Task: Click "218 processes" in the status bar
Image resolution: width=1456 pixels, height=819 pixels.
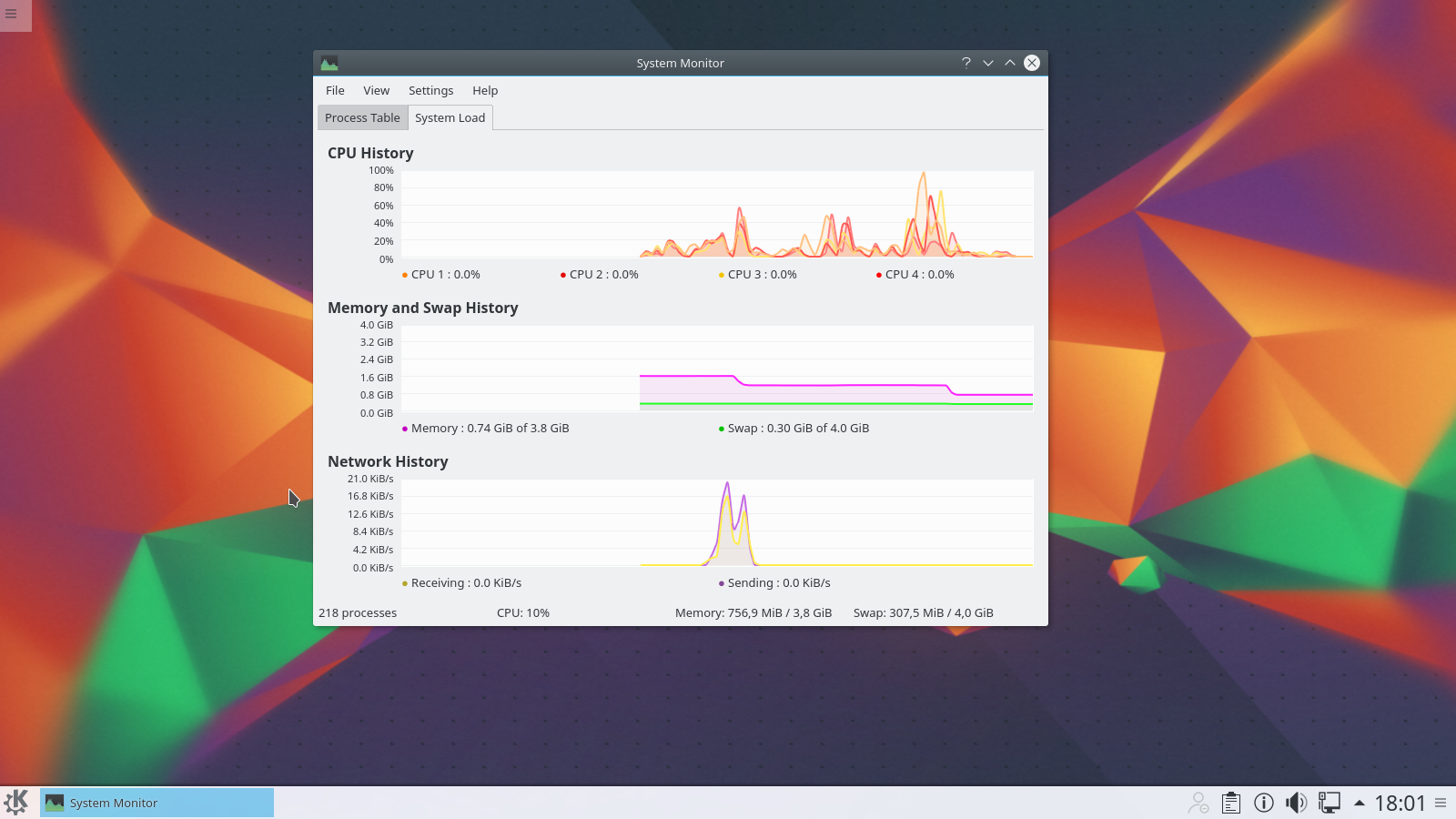Action: [x=358, y=613]
